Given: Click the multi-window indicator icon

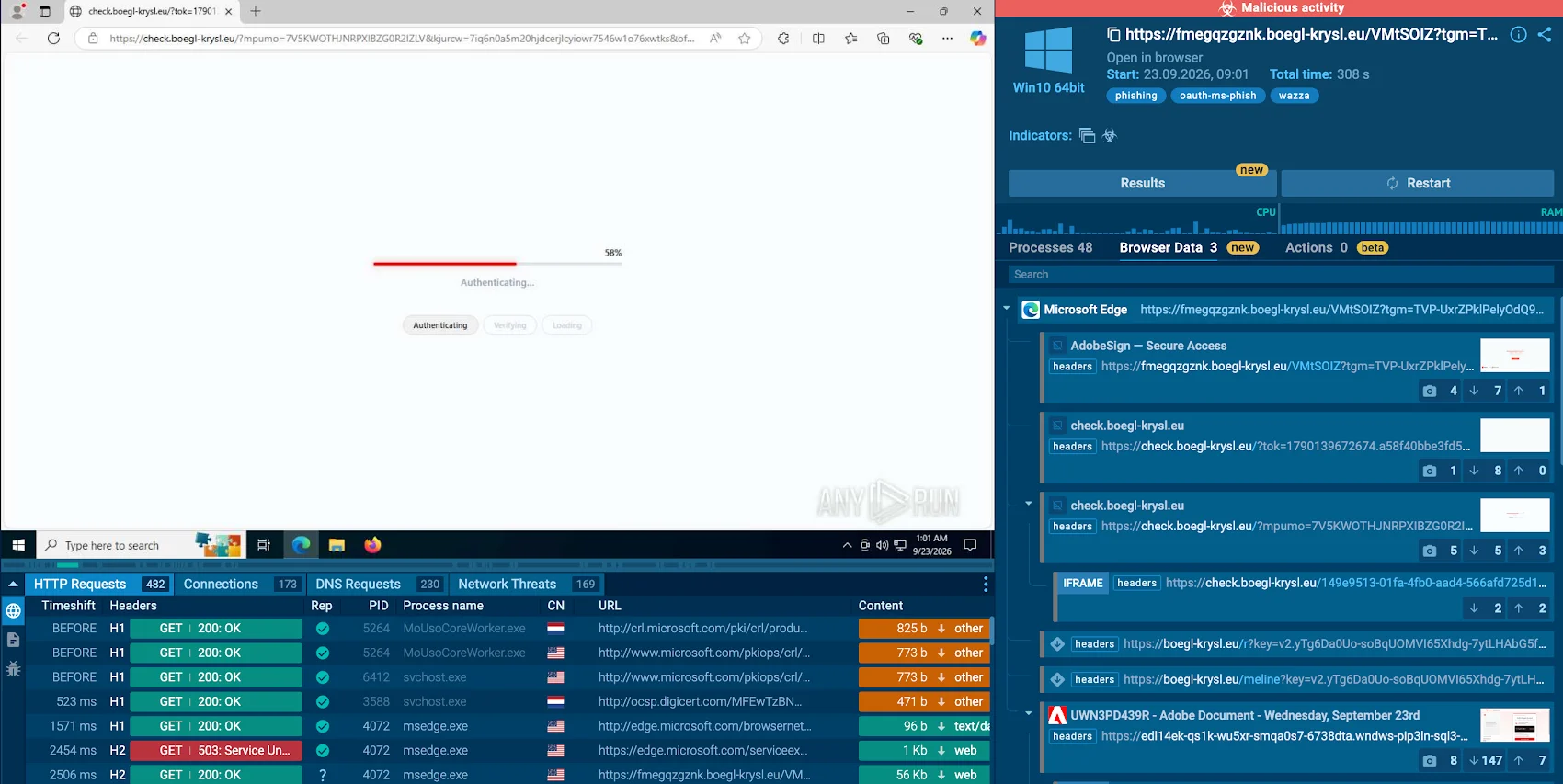Looking at the screenshot, I should pos(1088,135).
